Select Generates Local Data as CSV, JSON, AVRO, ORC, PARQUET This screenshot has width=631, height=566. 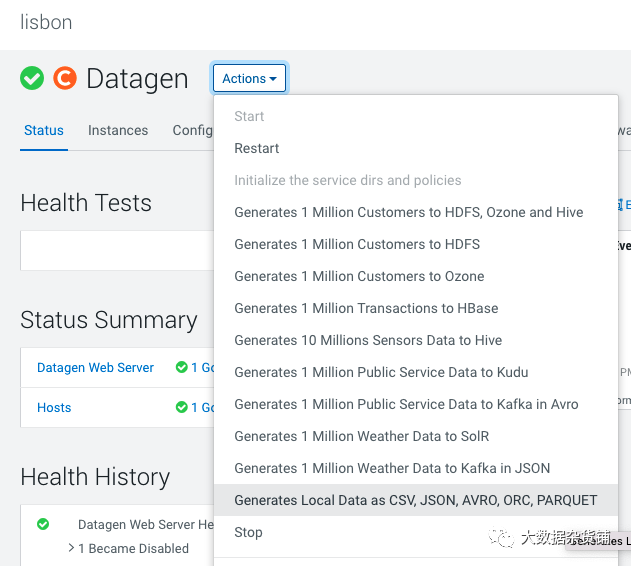click(415, 500)
